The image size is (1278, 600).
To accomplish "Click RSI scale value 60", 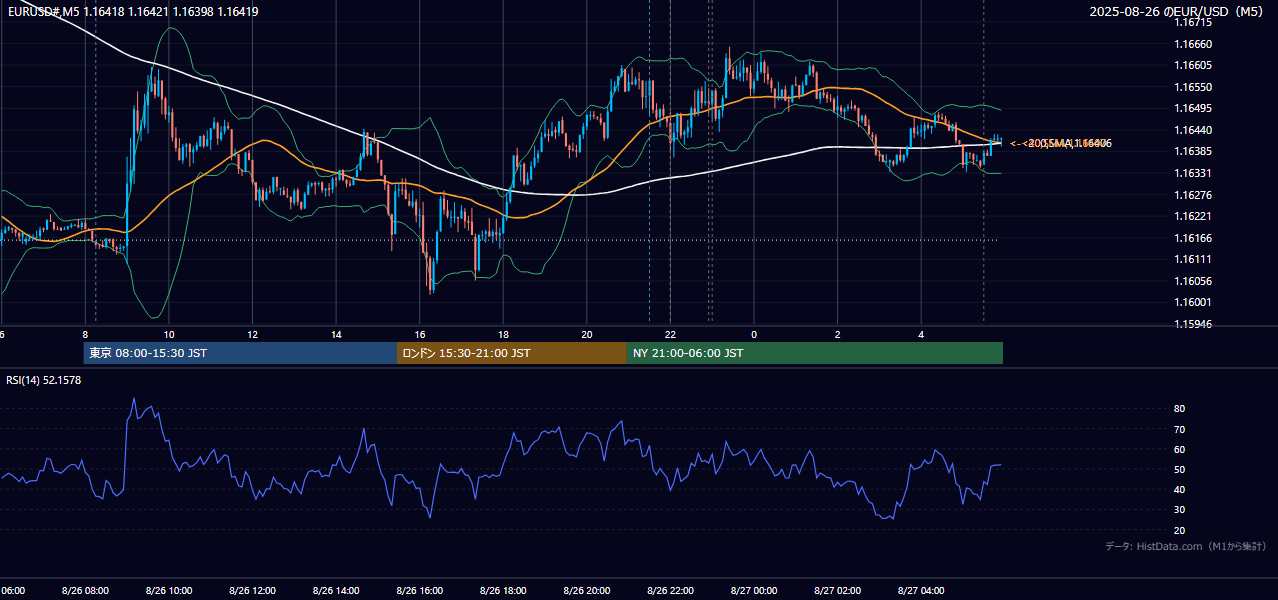I will coord(1179,449).
